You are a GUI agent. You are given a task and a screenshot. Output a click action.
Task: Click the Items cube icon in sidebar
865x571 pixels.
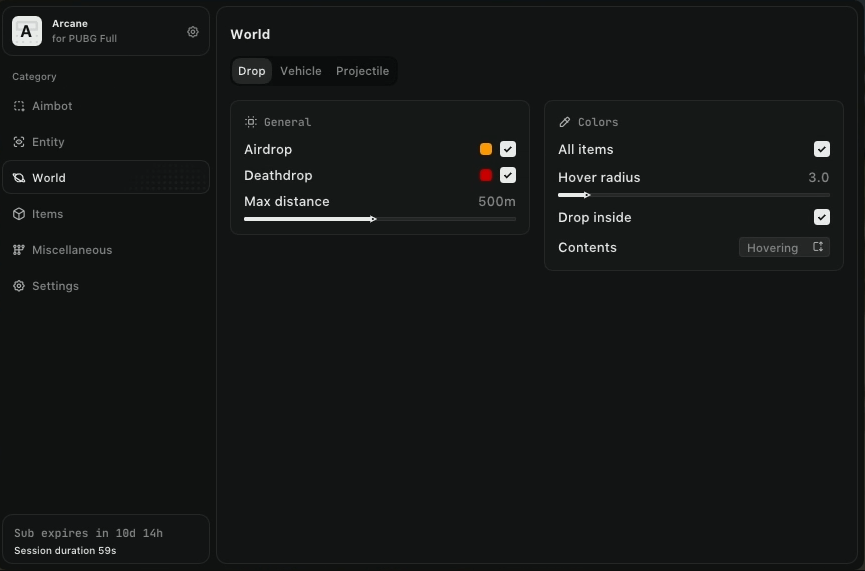point(19,214)
